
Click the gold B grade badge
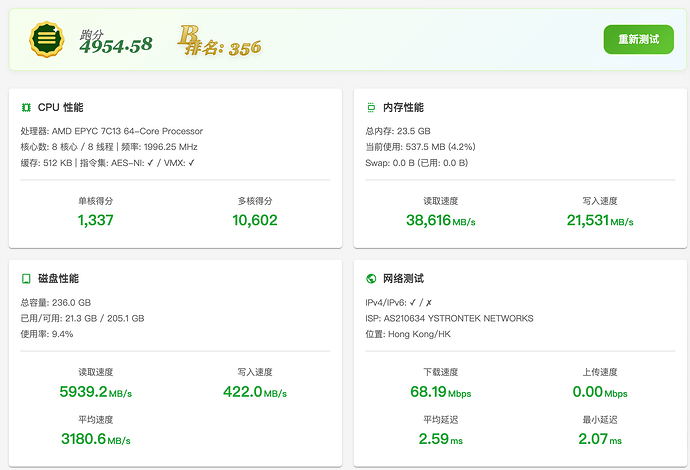(x=188, y=35)
